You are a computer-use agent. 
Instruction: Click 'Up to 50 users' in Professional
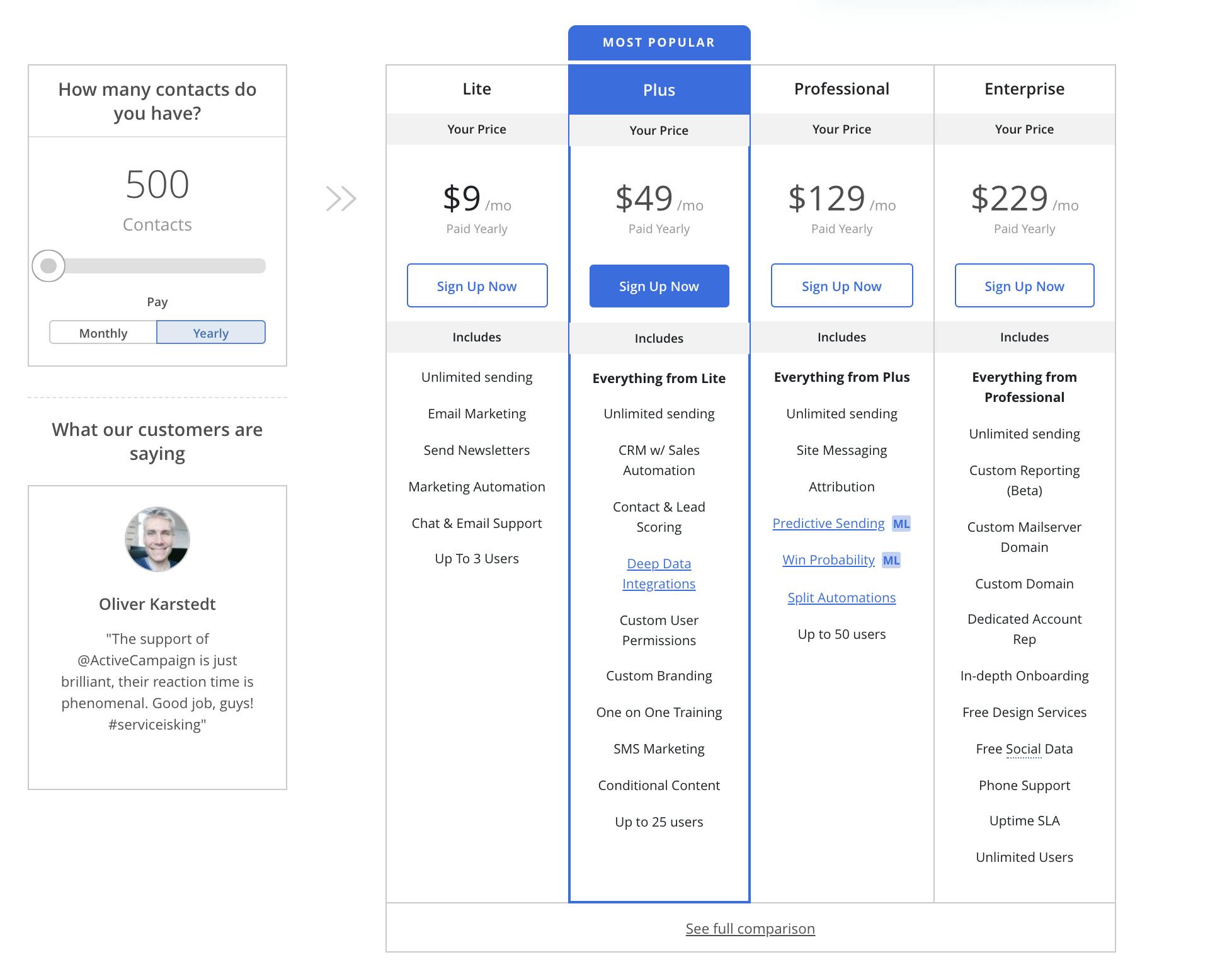(x=841, y=634)
